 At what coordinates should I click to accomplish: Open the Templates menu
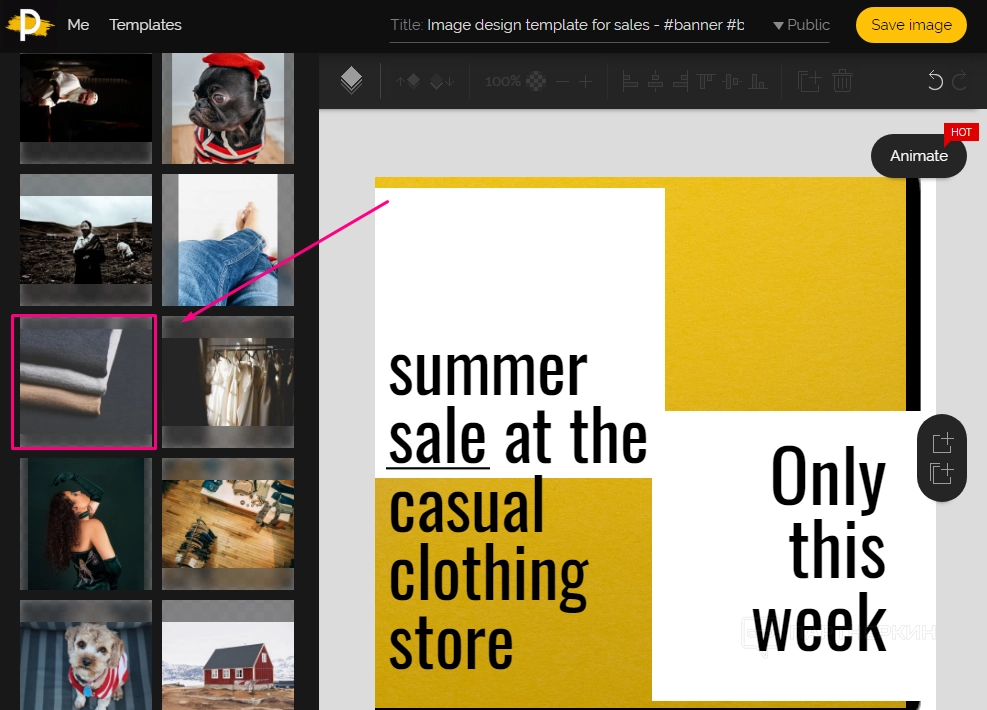(145, 25)
